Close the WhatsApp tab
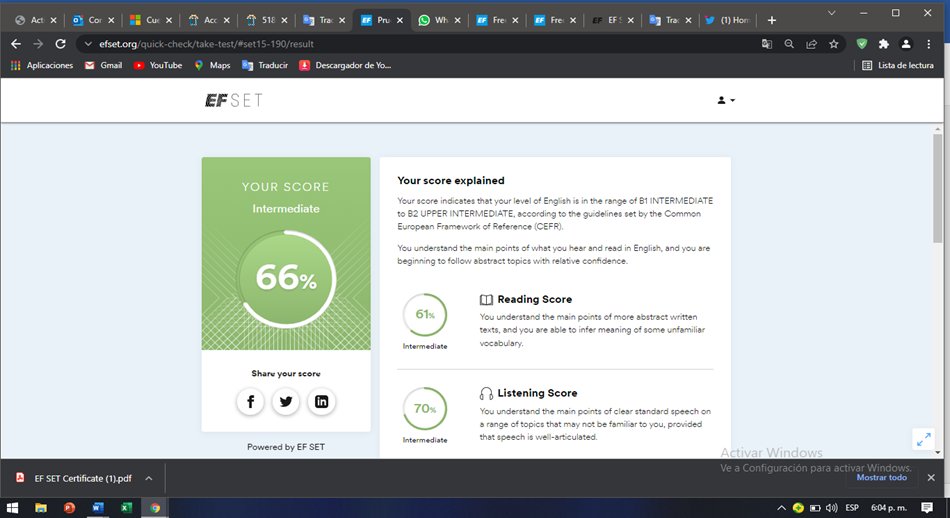 [457, 20]
